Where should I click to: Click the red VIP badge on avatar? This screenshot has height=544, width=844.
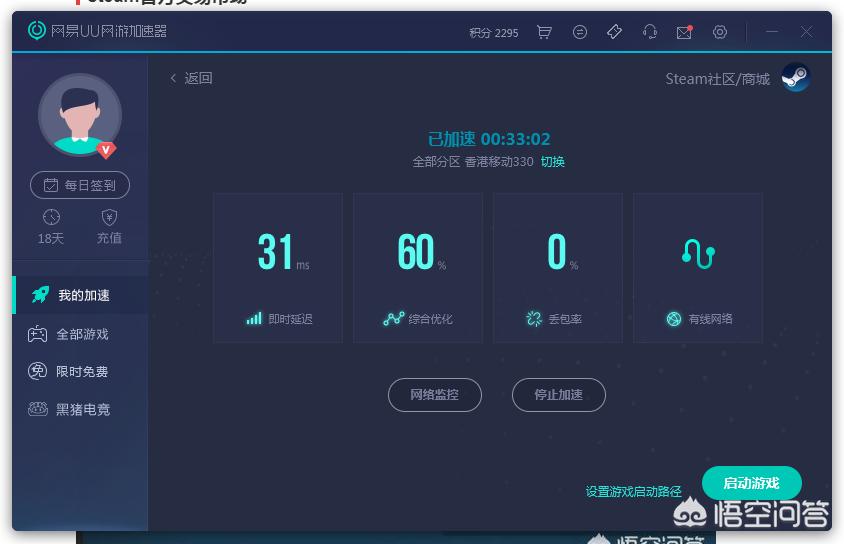click(106, 150)
